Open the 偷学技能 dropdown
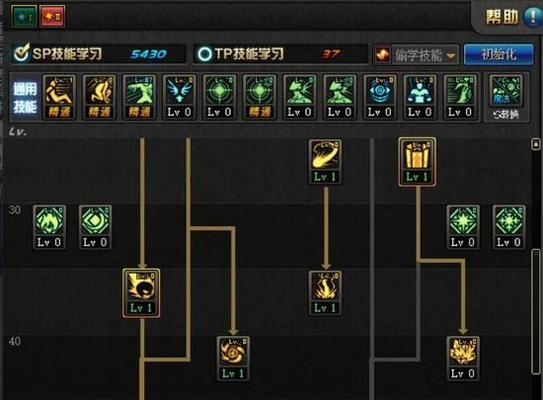The height and width of the screenshot is (400, 543). (416, 55)
